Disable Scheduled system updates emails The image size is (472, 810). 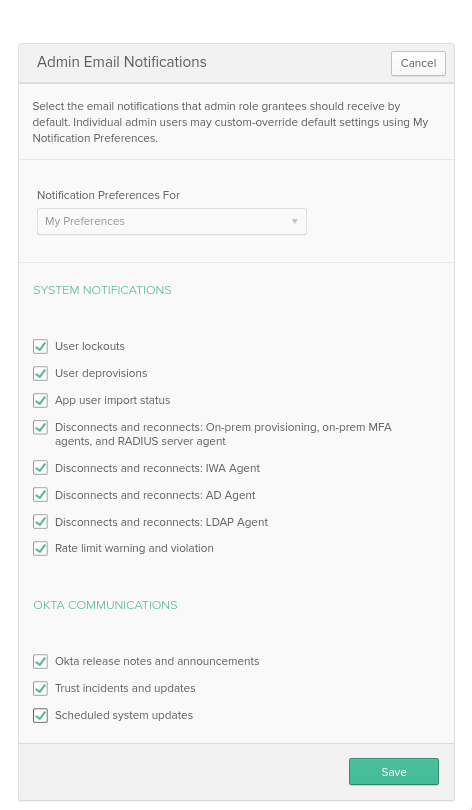click(x=40, y=715)
